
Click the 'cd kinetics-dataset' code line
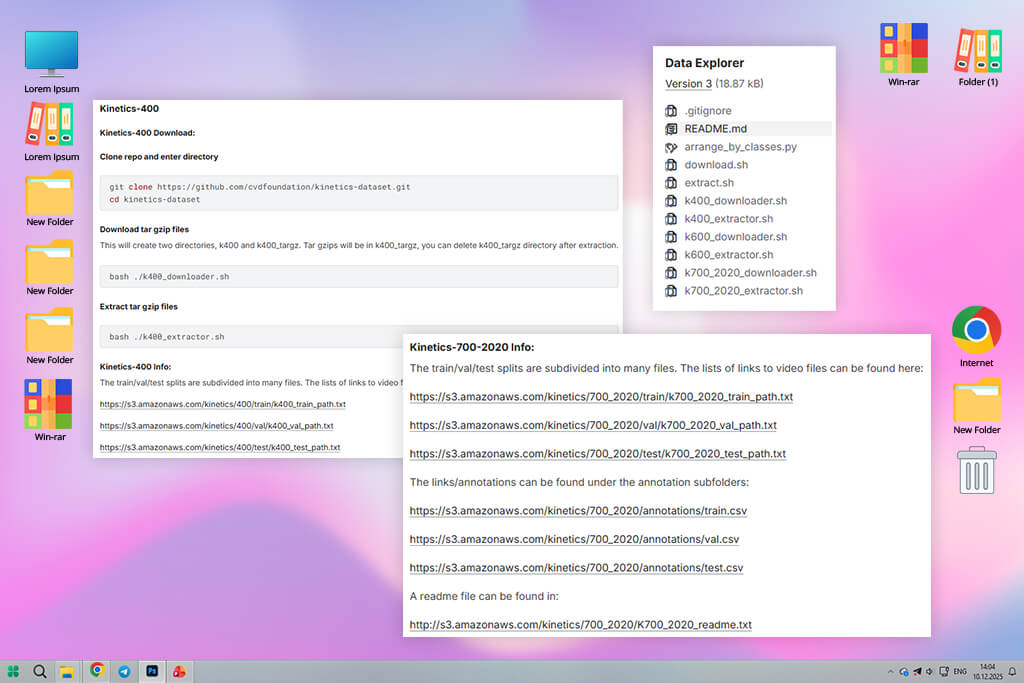[155, 200]
